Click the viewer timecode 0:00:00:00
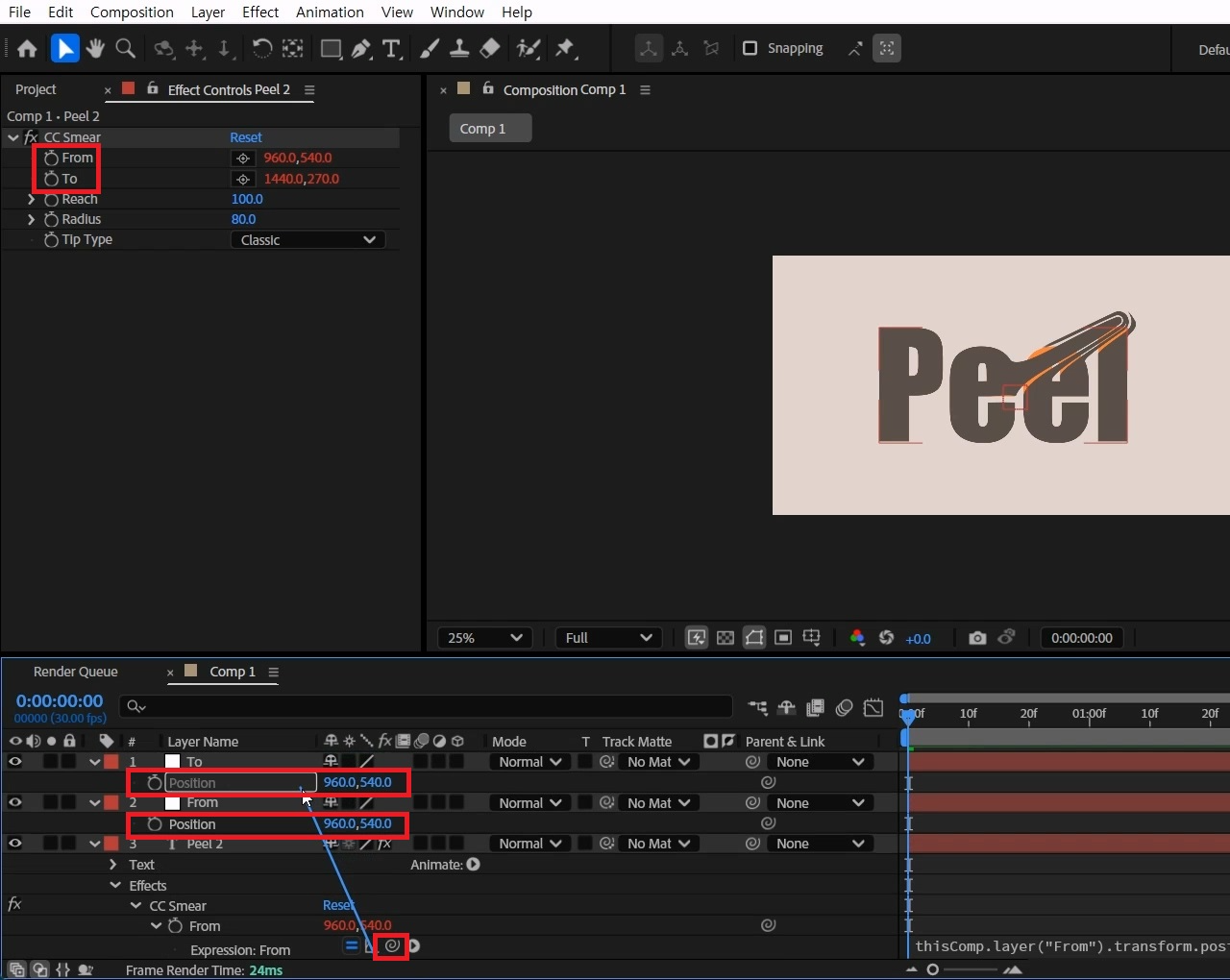 pos(1082,638)
